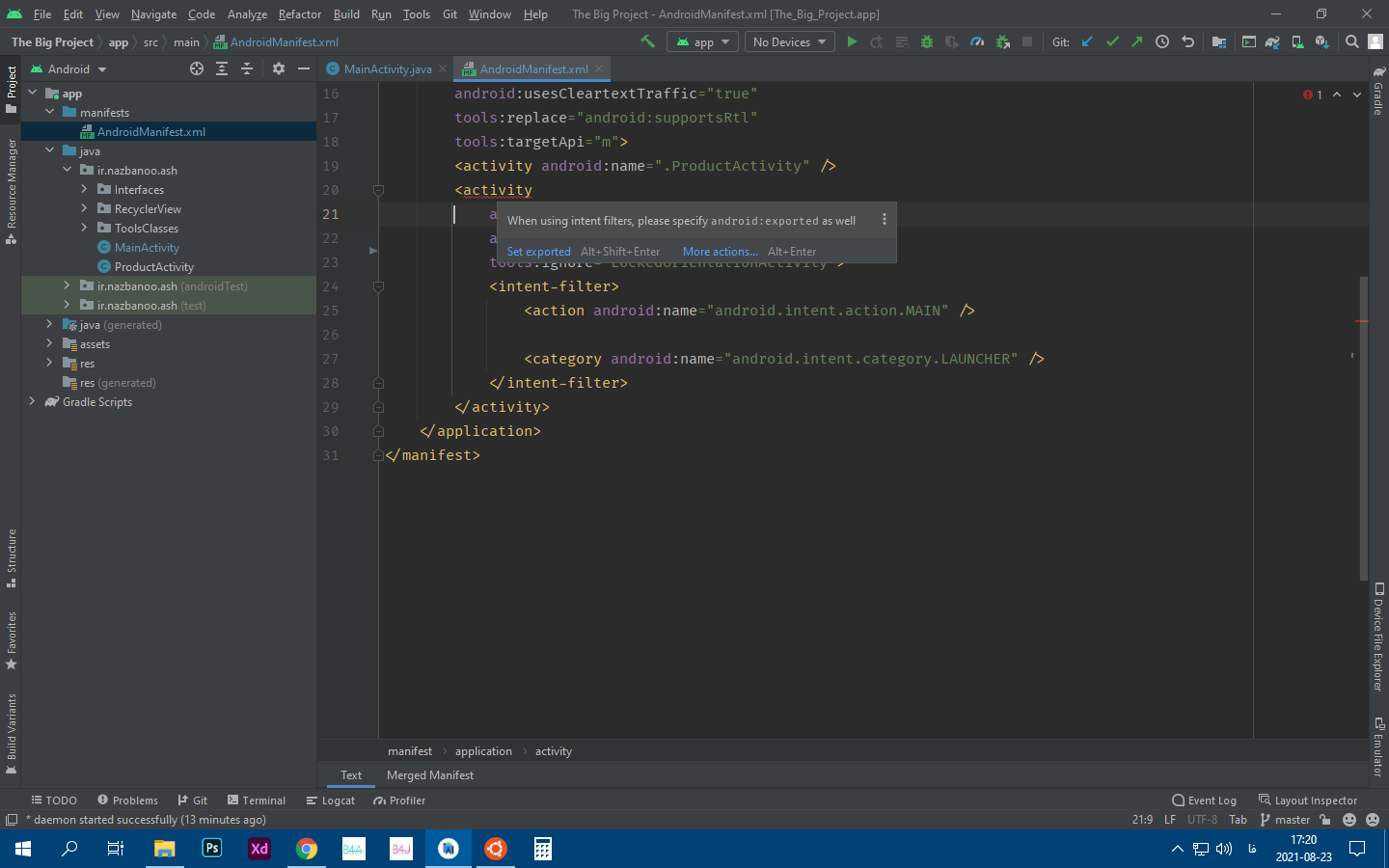Image resolution: width=1389 pixels, height=868 pixels.
Task: Run the app with the green Run button
Action: [852, 41]
